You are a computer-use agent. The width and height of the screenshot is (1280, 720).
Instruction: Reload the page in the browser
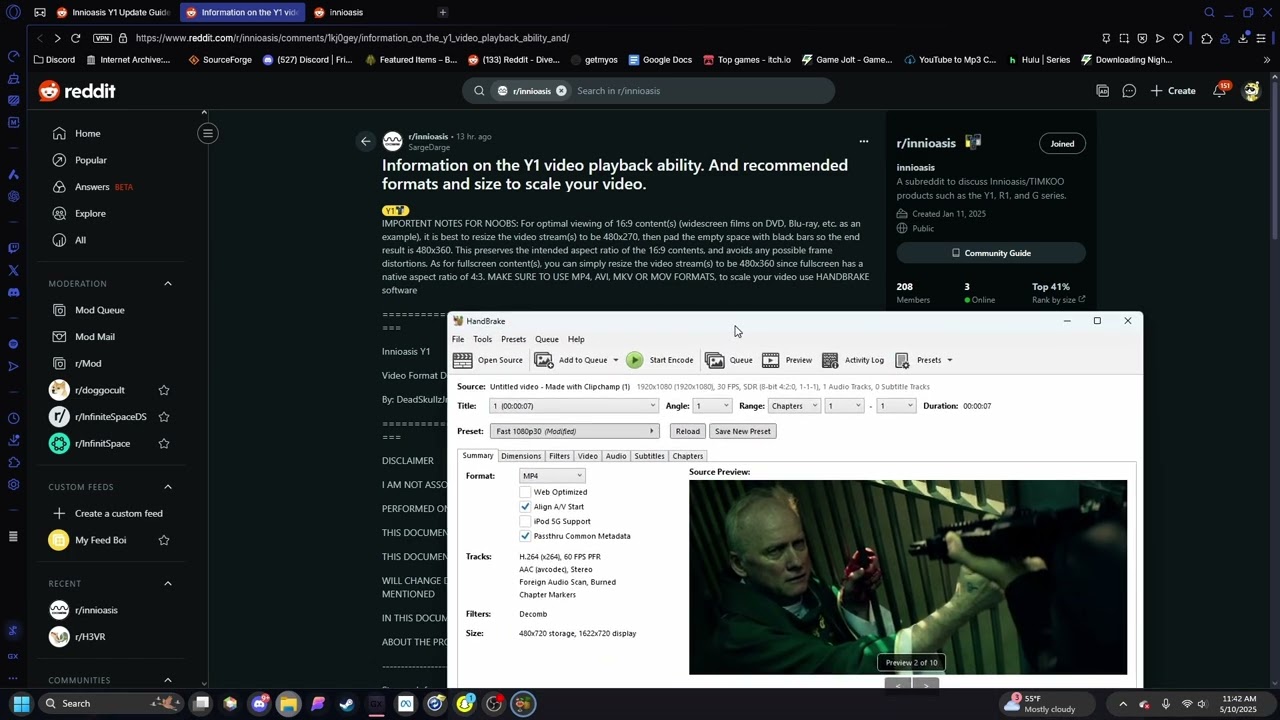click(x=75, y=38)
